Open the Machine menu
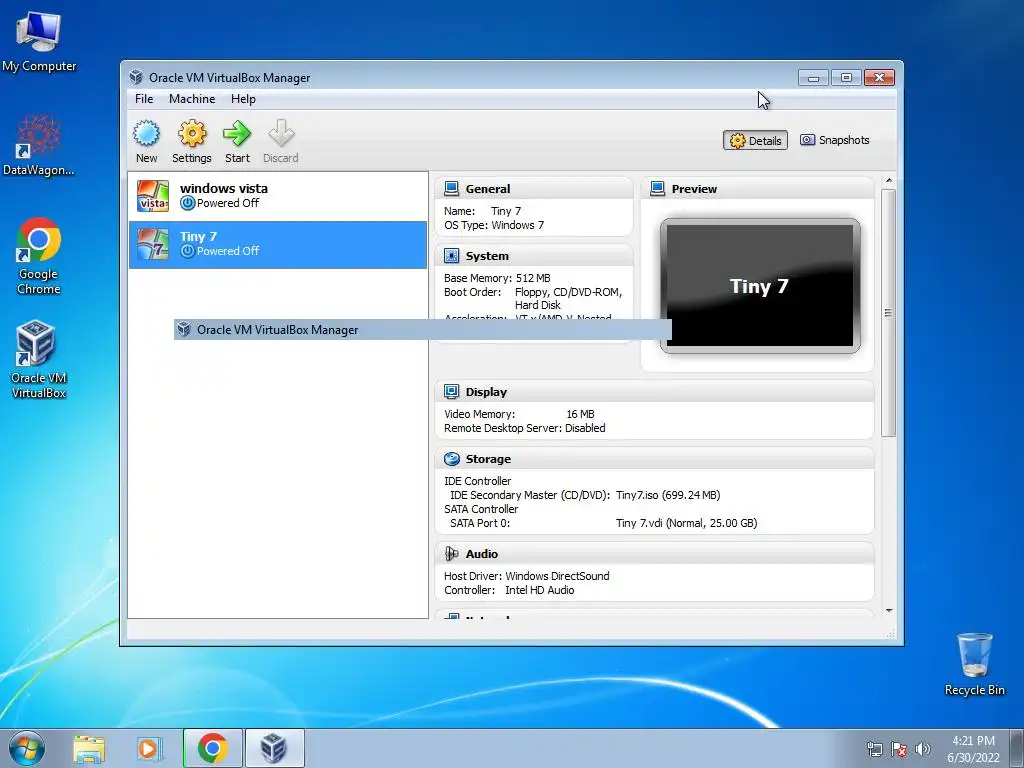Image resolution: width=1024 pixels, height=768 pixels. [x=192, y=99]
